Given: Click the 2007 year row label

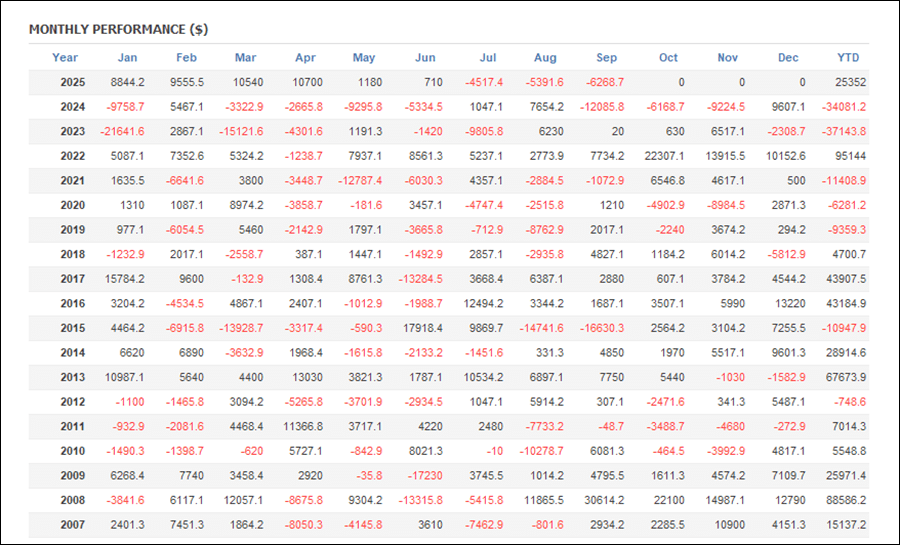Looking at the screenshot, I should (x=72, y=524).
